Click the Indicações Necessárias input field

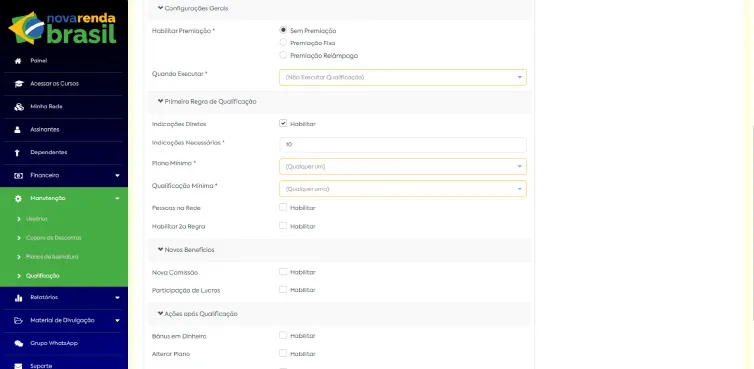(x=403, y=145)
